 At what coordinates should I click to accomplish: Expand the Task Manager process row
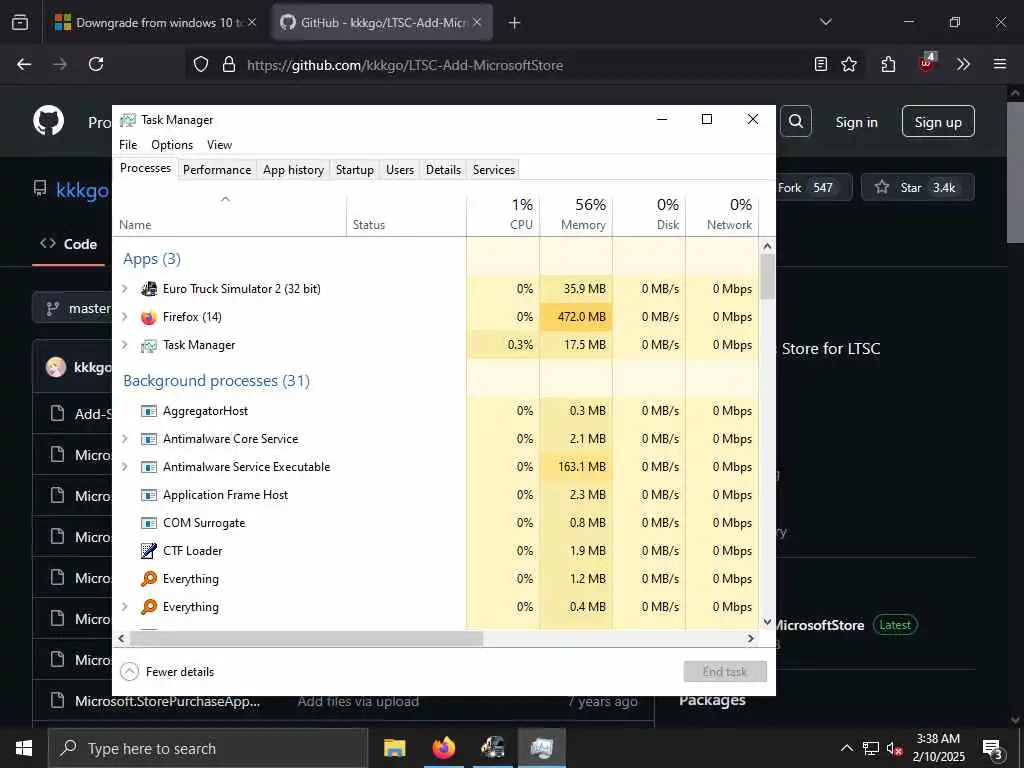pyautogui.click(x=125, y=344)
